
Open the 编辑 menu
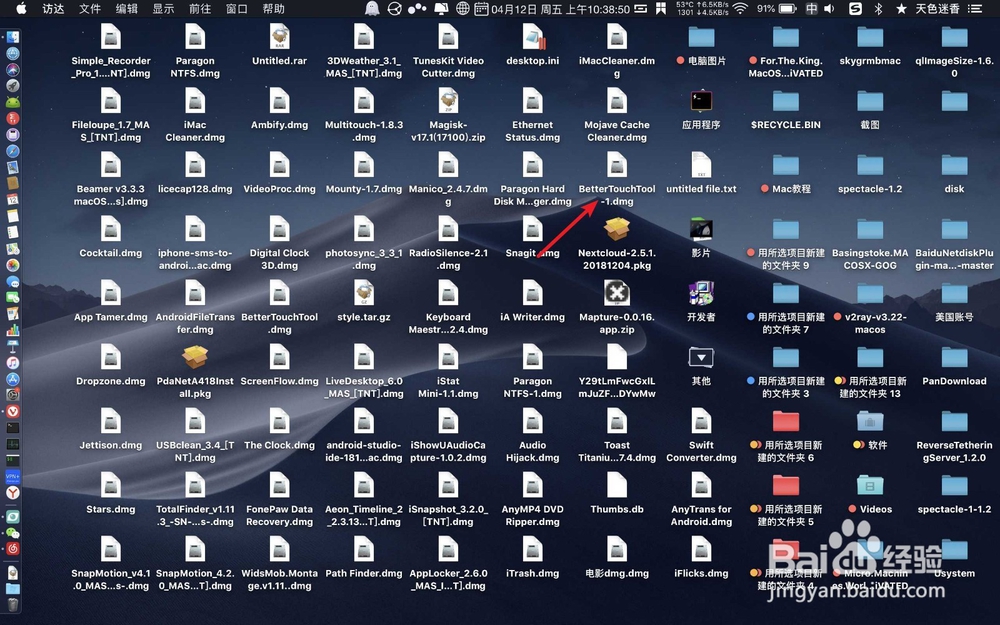tap(127, 8)
